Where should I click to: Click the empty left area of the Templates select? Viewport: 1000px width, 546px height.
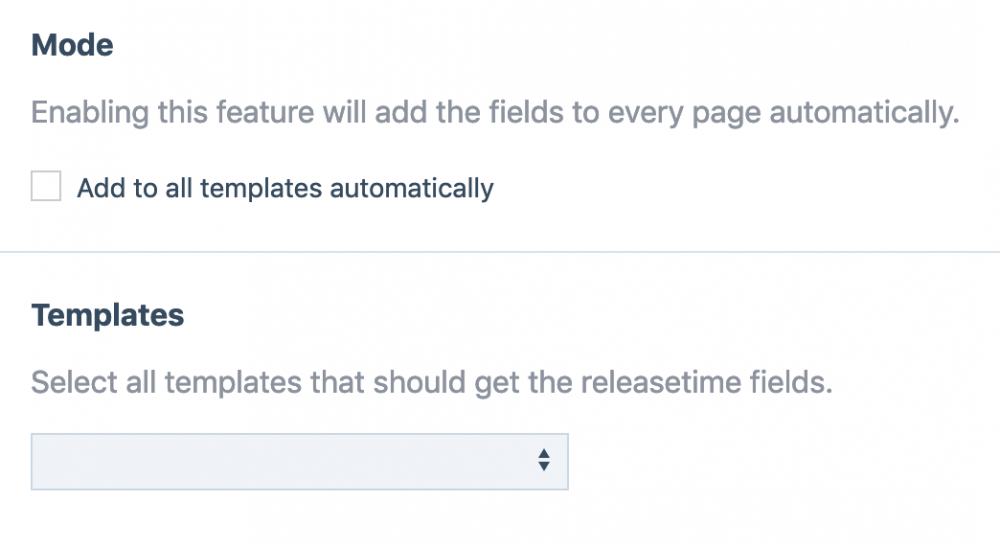pos(150,461)
